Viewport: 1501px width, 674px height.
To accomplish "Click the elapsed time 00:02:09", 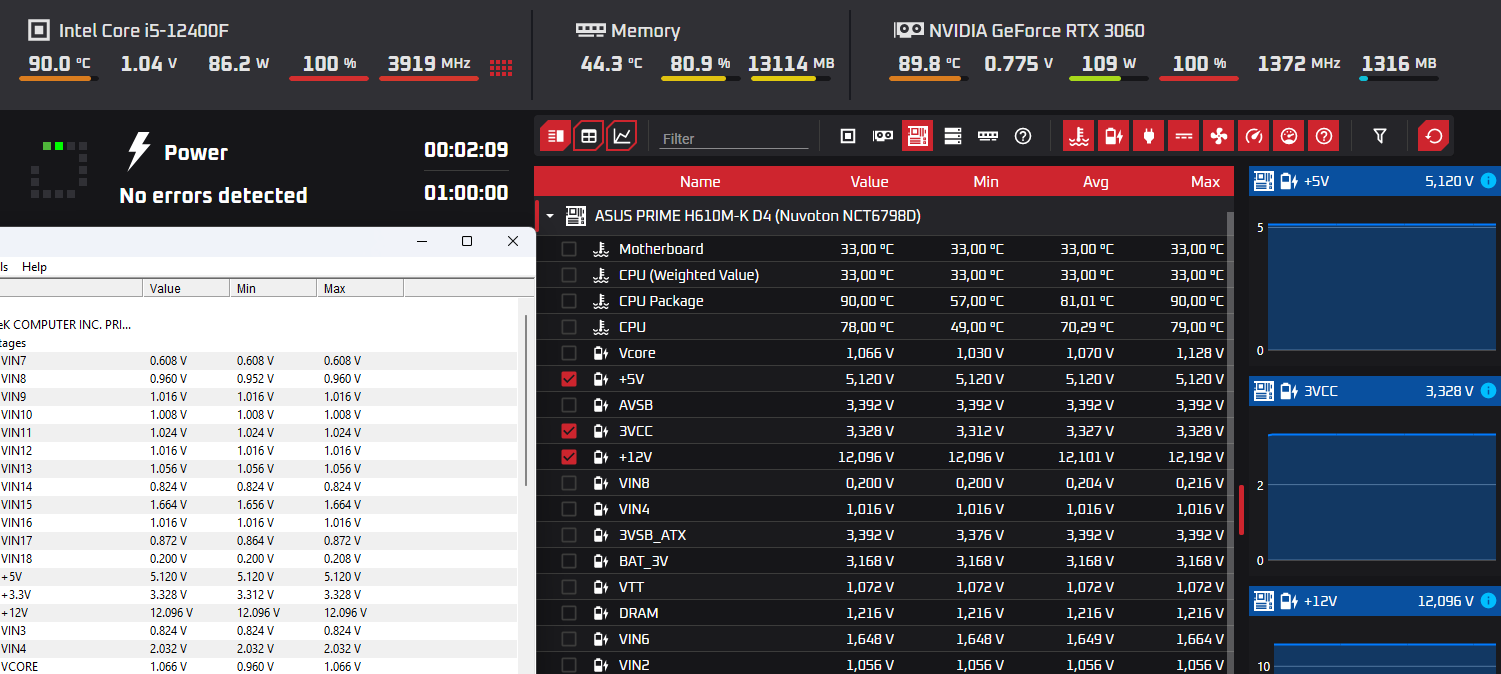I will (466, 150).
